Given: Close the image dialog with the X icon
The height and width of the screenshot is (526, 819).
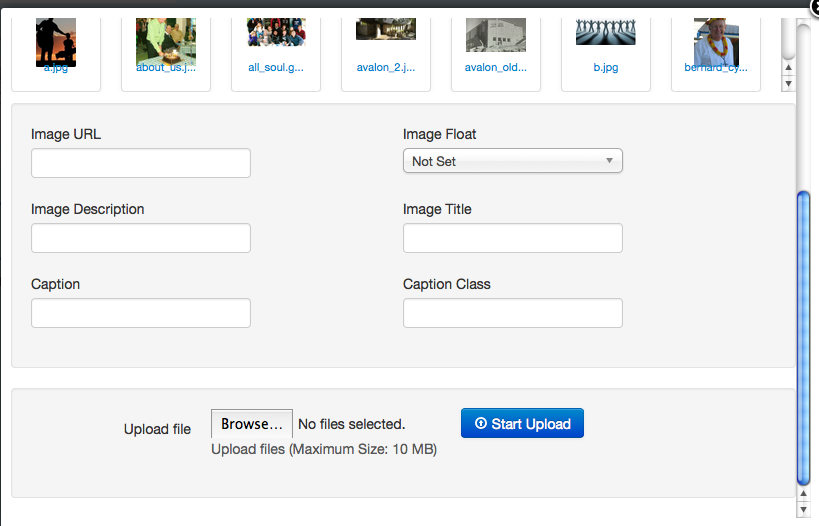Looking at the screenshot, I should tap(813, 5).
